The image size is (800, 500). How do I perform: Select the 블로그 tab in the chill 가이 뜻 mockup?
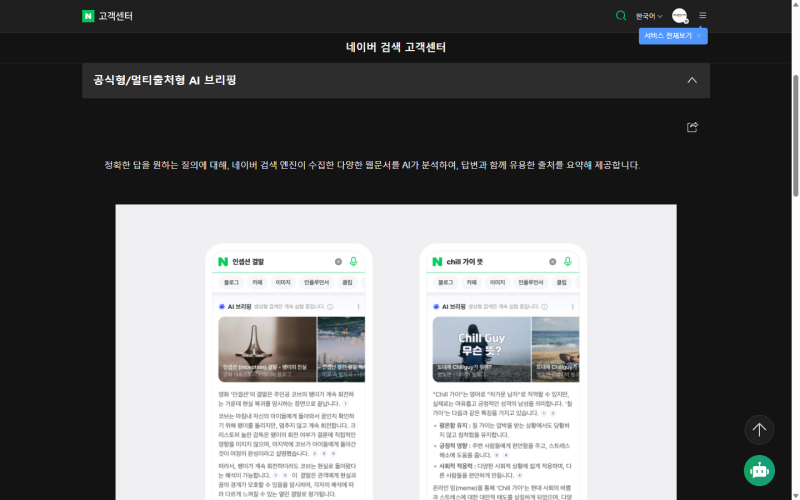click(x=445, y=283)
